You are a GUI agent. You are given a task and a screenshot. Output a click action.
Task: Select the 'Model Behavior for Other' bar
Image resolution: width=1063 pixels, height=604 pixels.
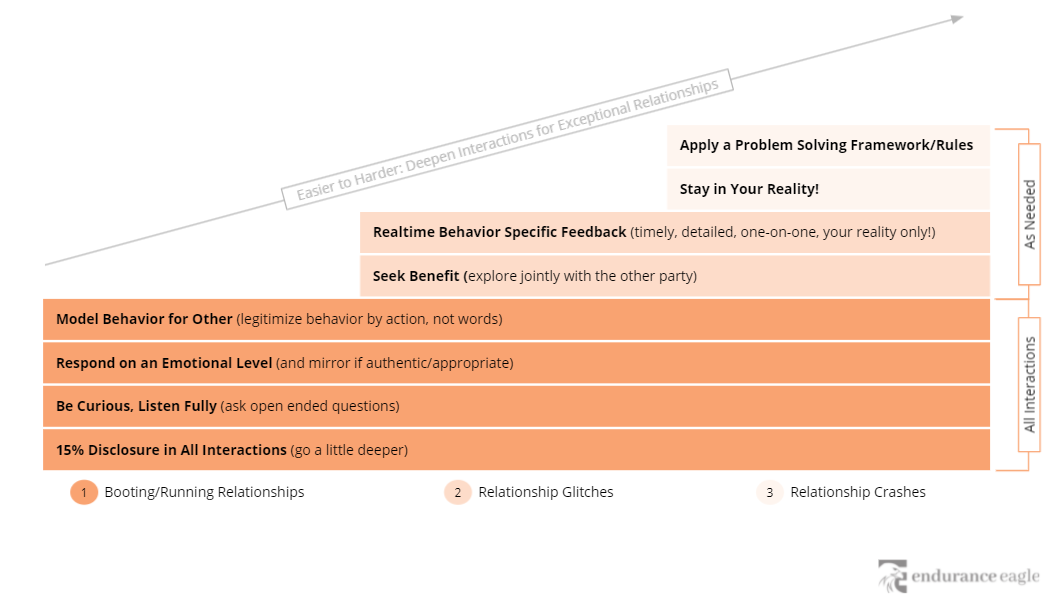pos(516,319)
